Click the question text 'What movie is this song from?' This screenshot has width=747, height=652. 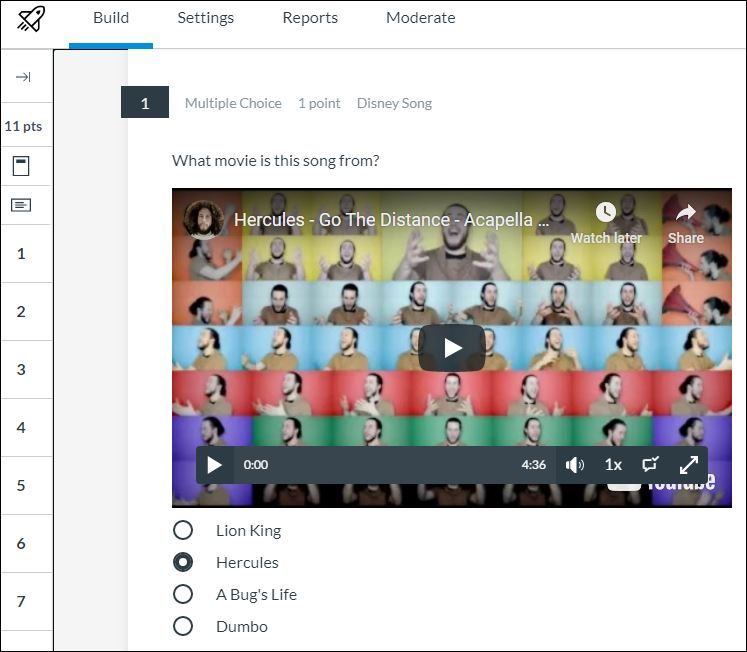click(x=276, y=161)
